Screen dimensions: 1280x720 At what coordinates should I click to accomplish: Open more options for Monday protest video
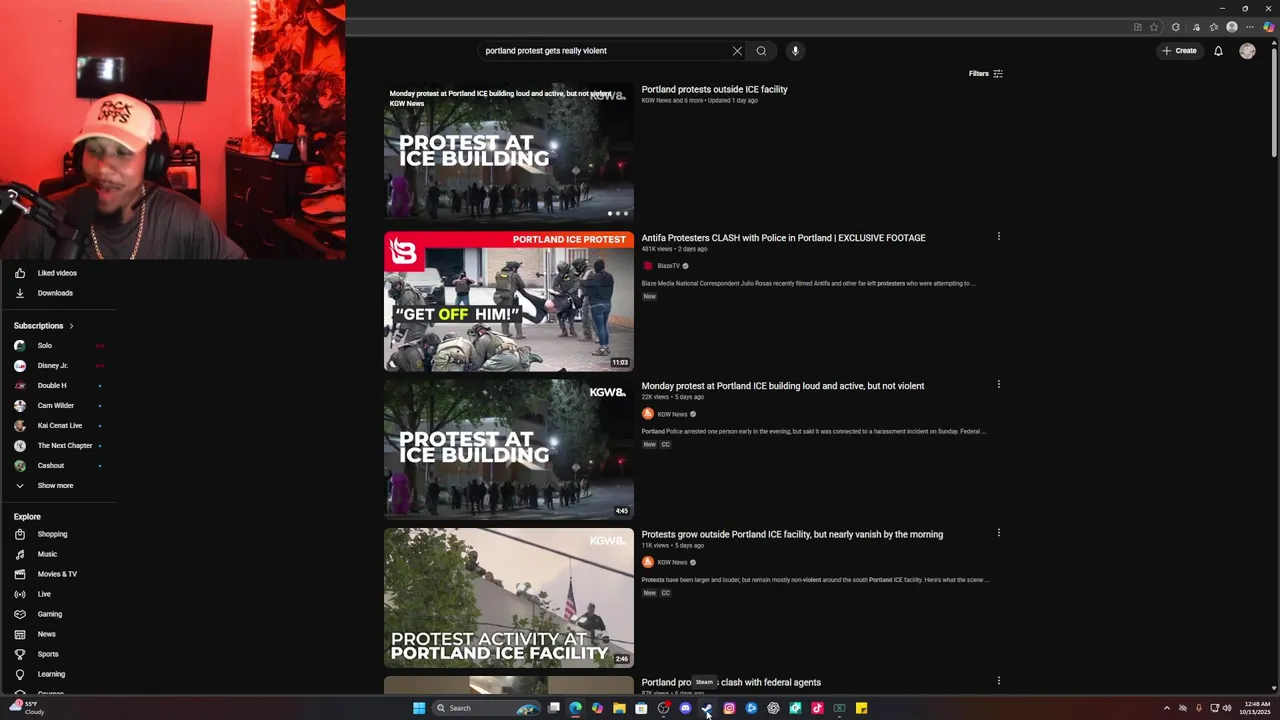click(x=998, y=385)
